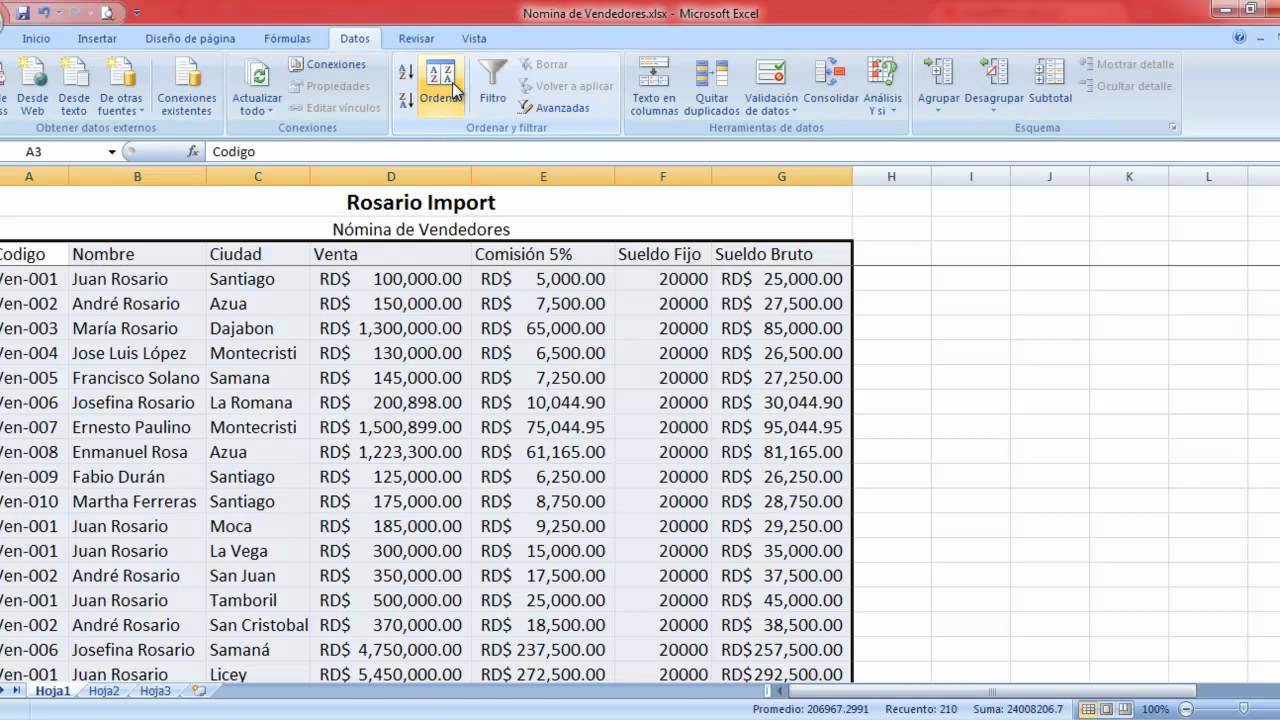Import data Desde texto
Viewport: 1280px width, 720px height.
click(73, 86)
